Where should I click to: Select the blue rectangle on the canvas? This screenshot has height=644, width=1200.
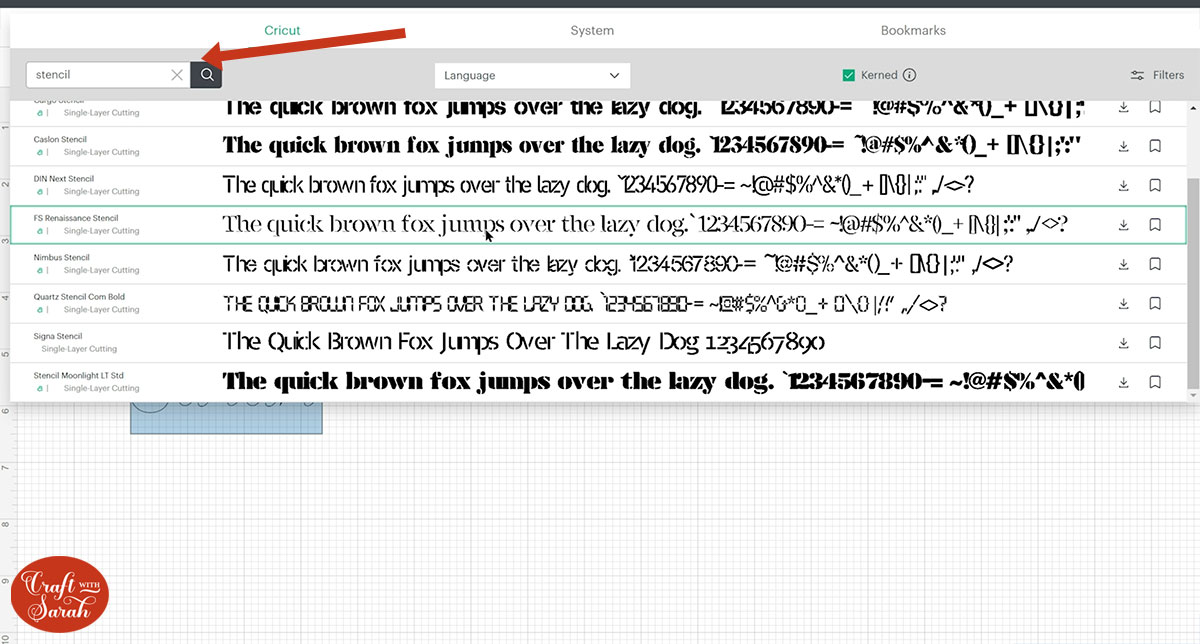226,418
